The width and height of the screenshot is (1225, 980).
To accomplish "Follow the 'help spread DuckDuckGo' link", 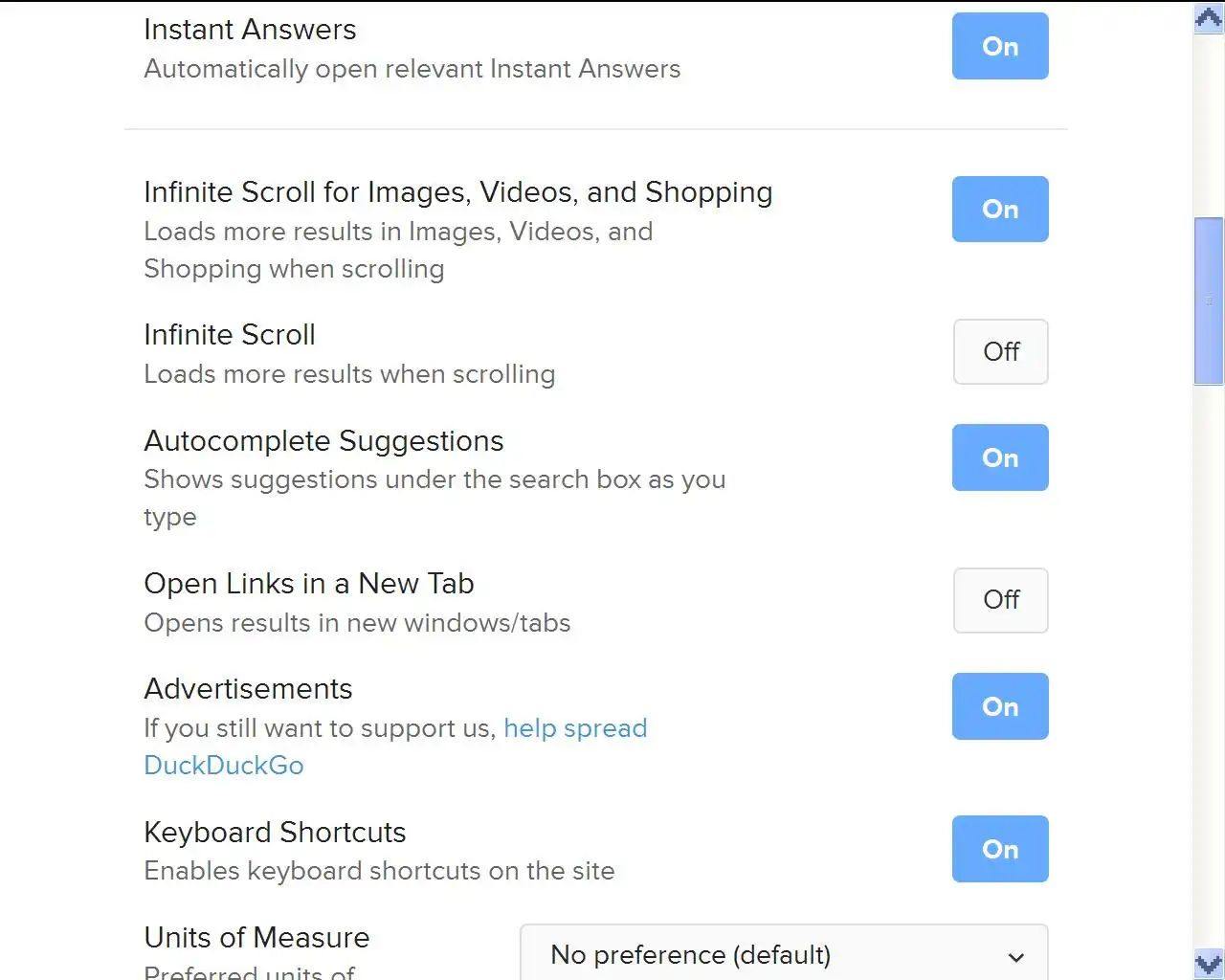I will coord(574,728).
